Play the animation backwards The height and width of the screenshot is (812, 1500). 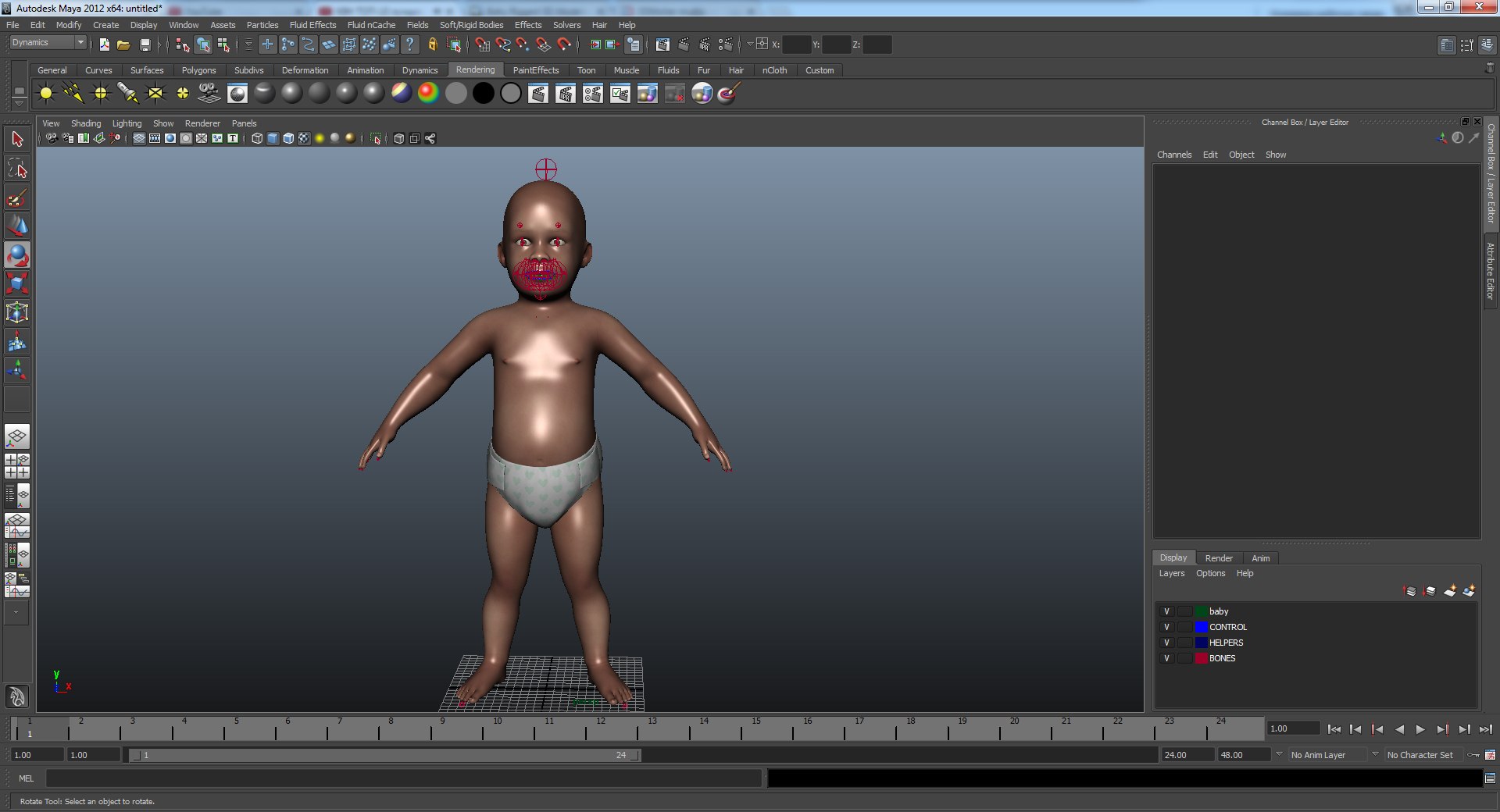coord(1399,729)
